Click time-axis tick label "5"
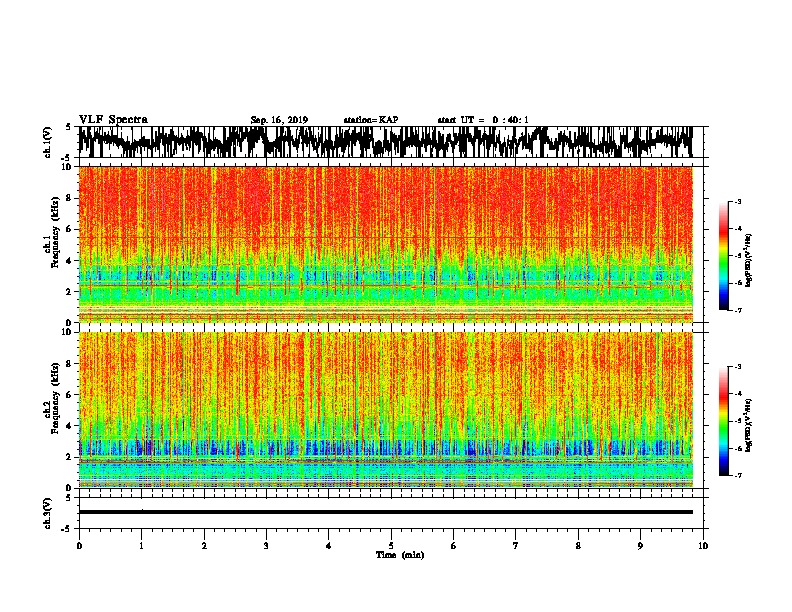 [391, 546]
